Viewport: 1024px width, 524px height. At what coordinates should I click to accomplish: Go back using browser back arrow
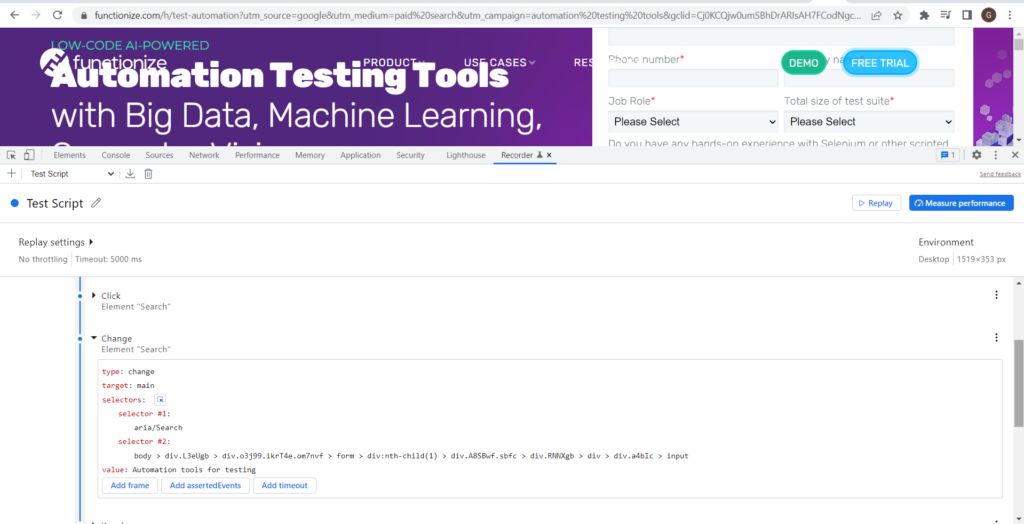(15, 14)
